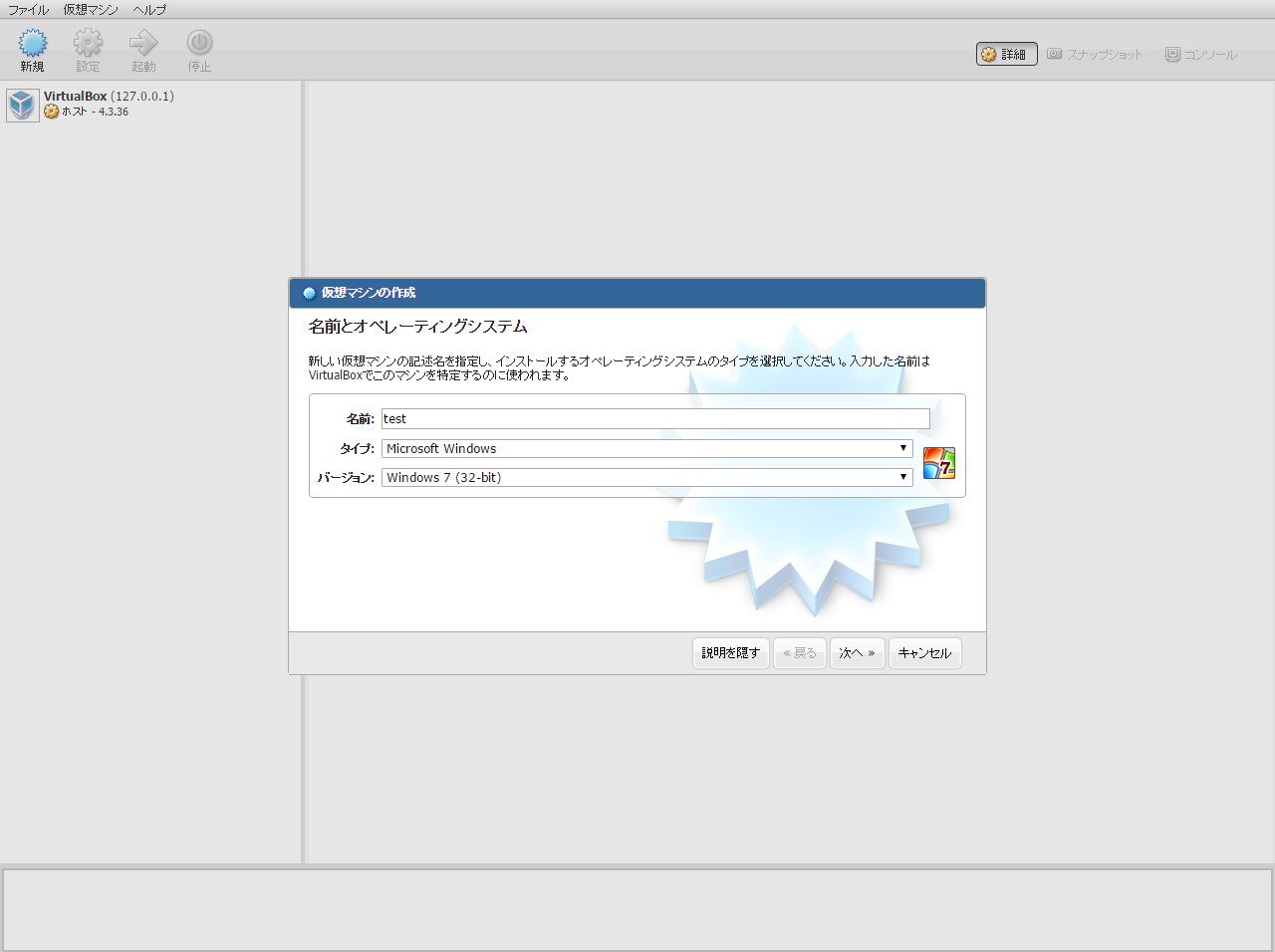Click inside the 名前 name field
The image size is (1275, 952).
pos(655,418)
